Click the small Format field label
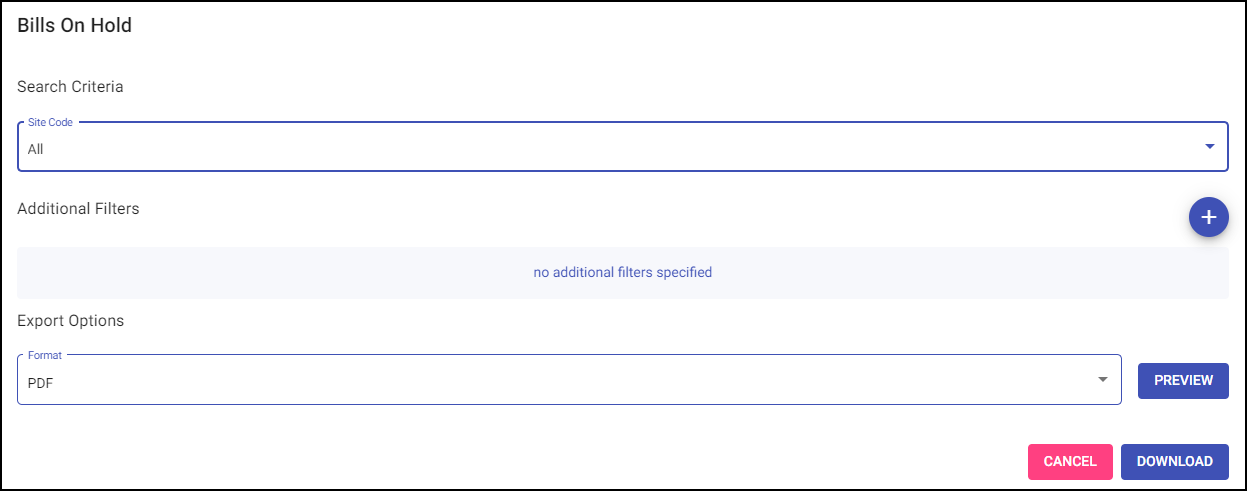 [x=44, y=354]
